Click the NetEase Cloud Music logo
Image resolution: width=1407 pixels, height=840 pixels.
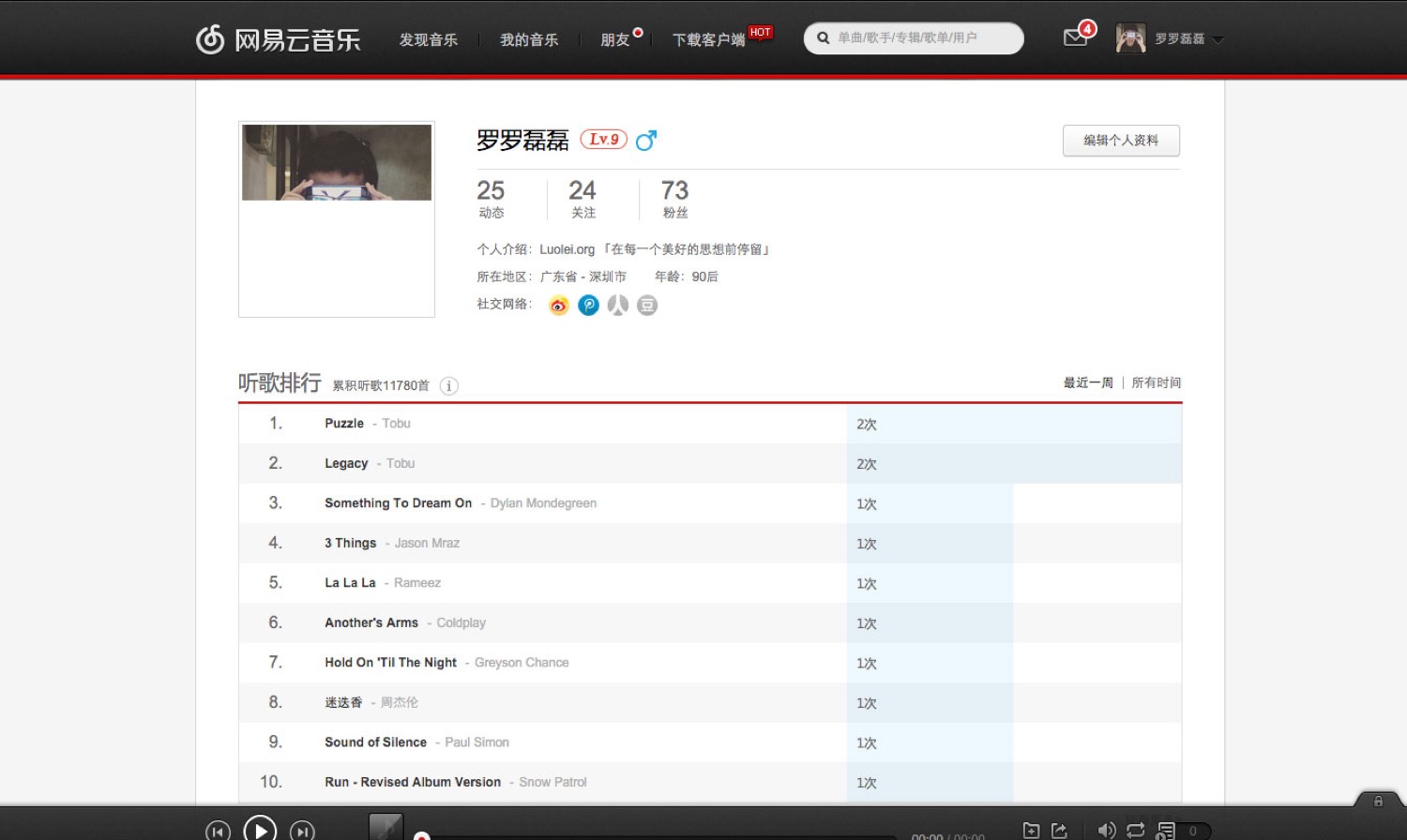point(278,39)
